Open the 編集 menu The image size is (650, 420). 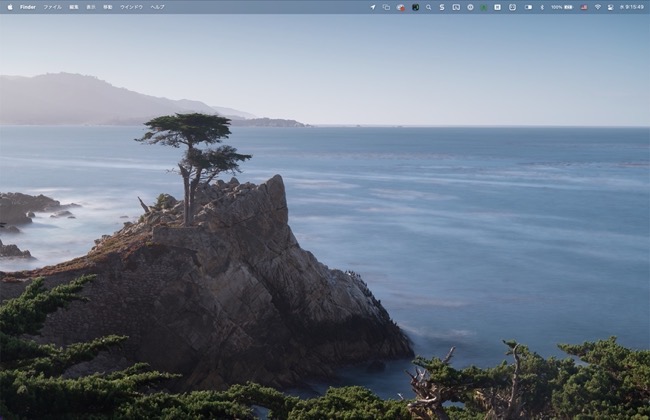click(74, 6)
